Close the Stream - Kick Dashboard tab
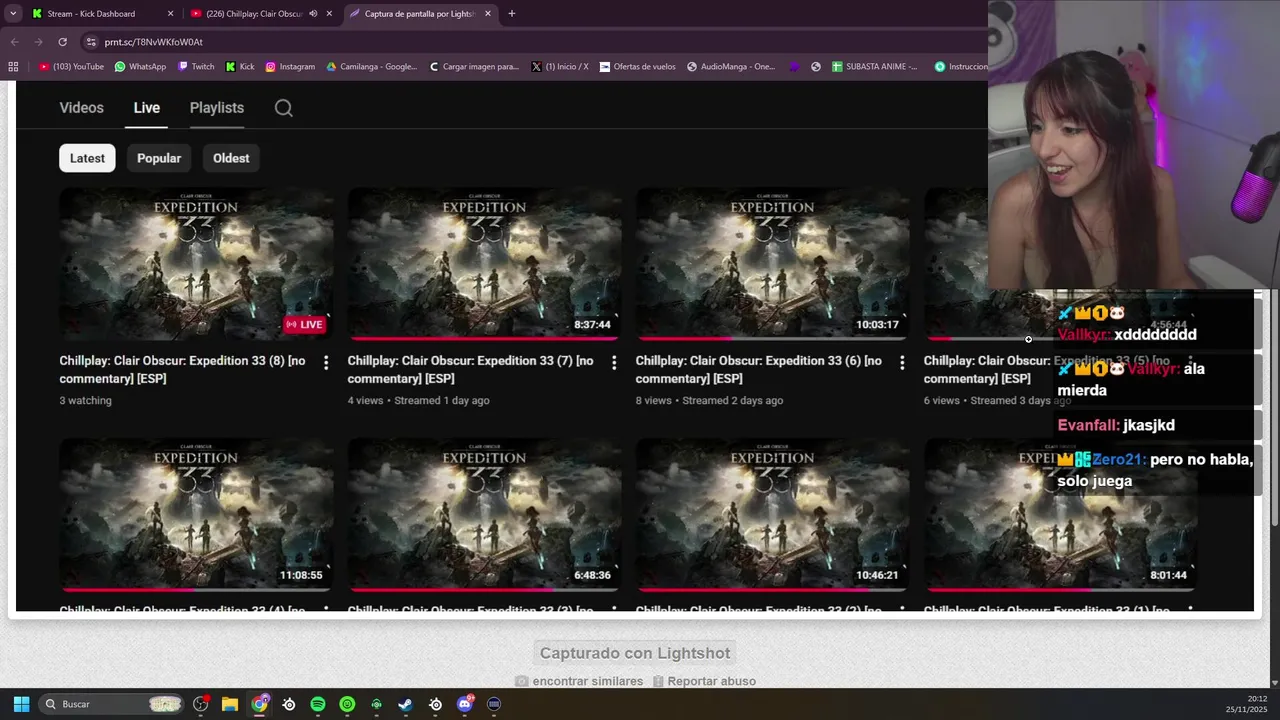The width and height of the screenshot is (1280, 720). (170, 14)
